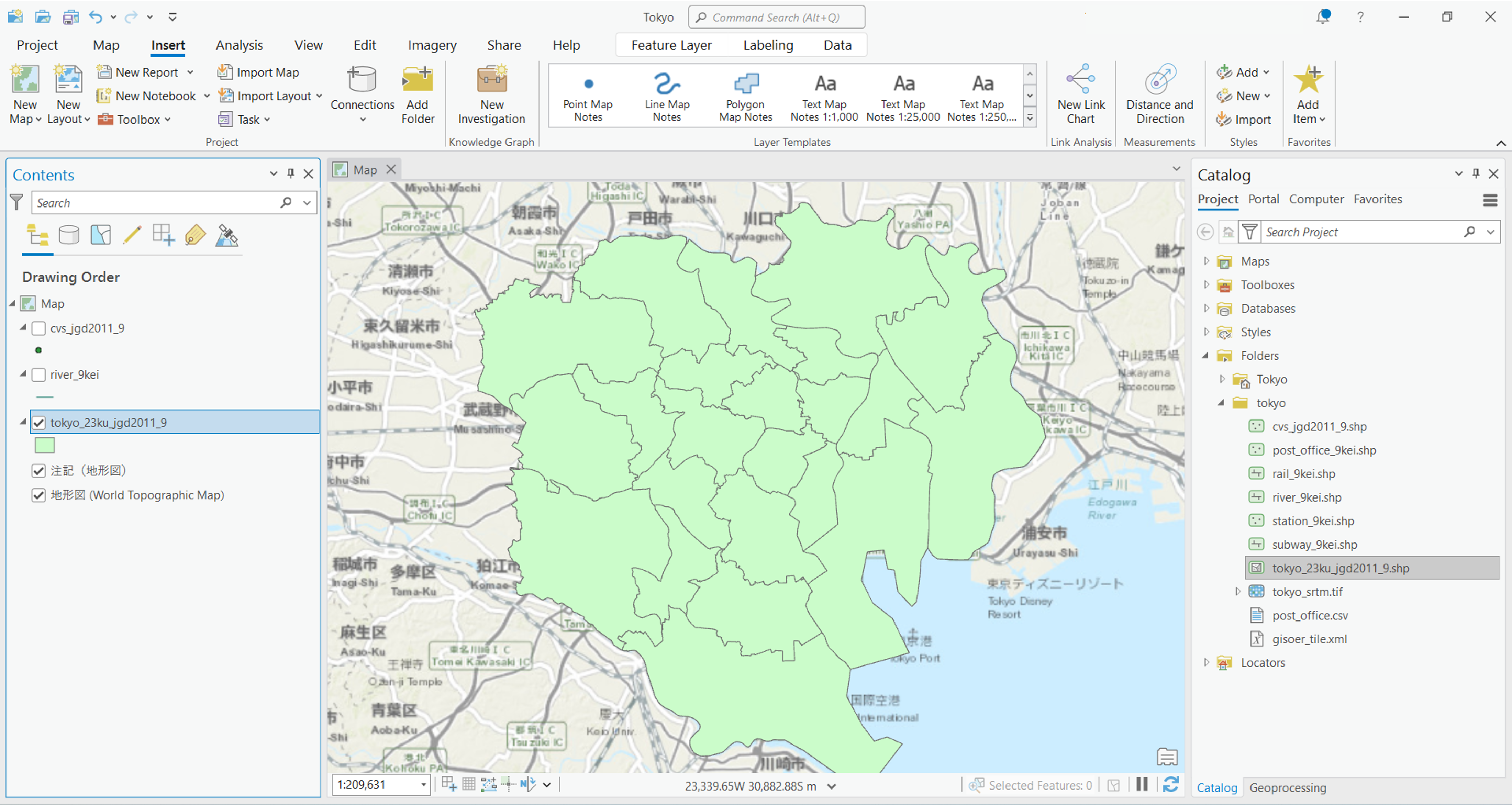Click the Import Map button

click(258, 72)
